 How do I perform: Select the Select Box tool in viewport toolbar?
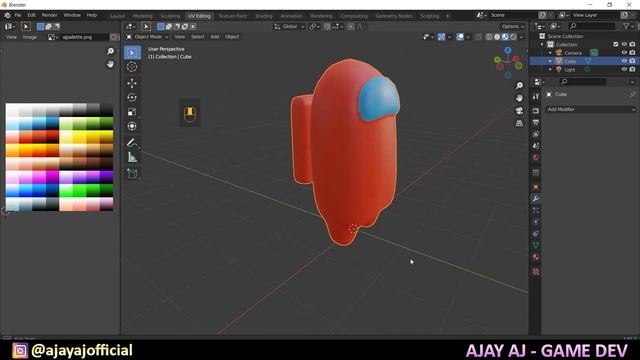click(x=132, y=53)
